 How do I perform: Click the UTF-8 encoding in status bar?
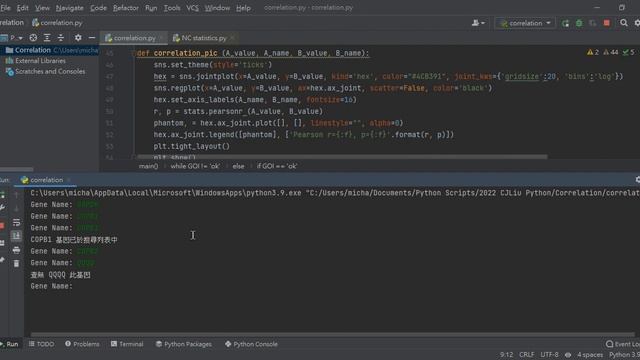coord(549,355)
